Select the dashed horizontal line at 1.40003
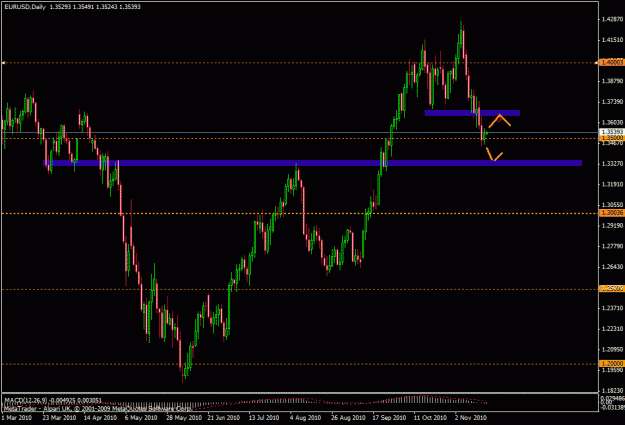625x425 pixels. click(300, 63)
